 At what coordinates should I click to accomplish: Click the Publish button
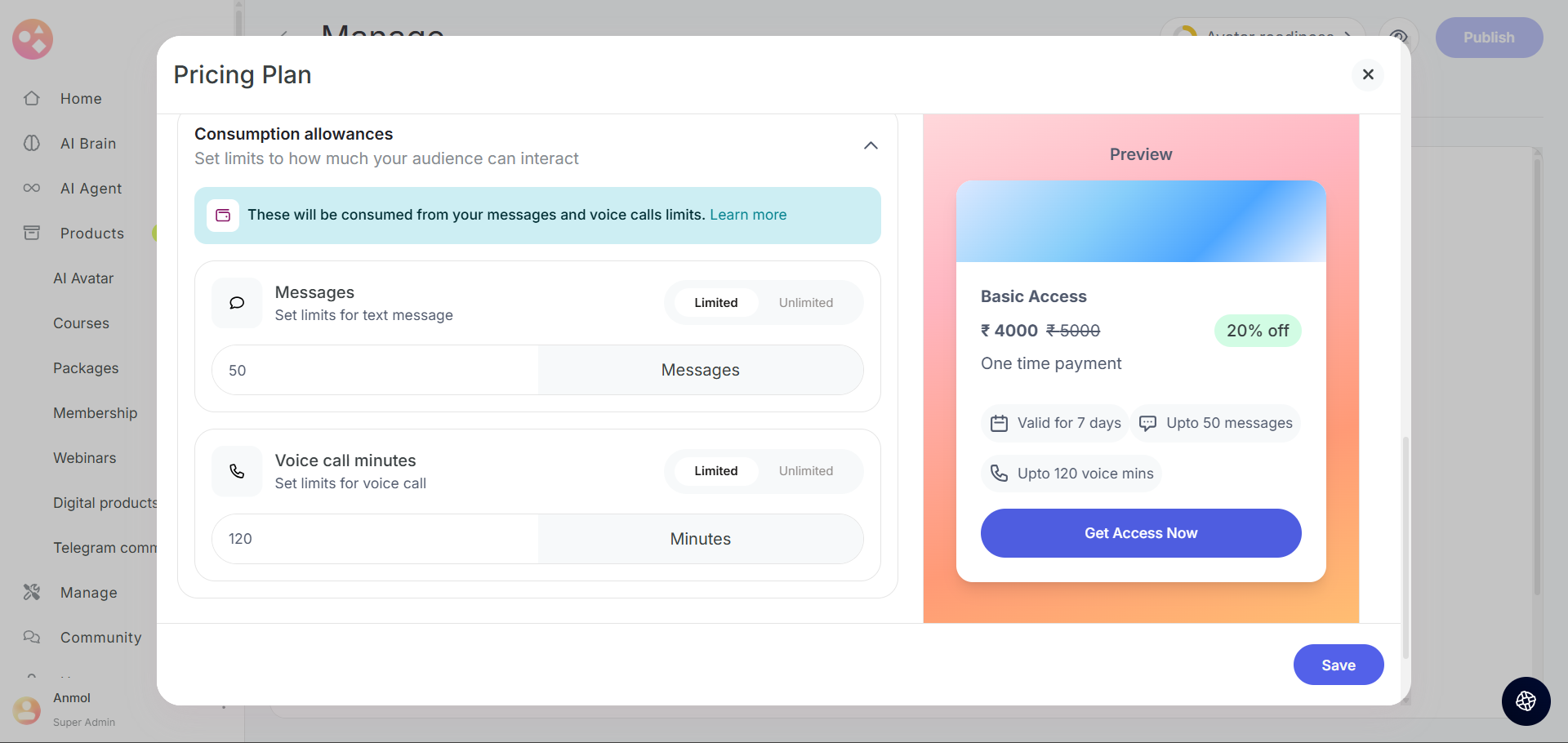tap(1489, 38)
